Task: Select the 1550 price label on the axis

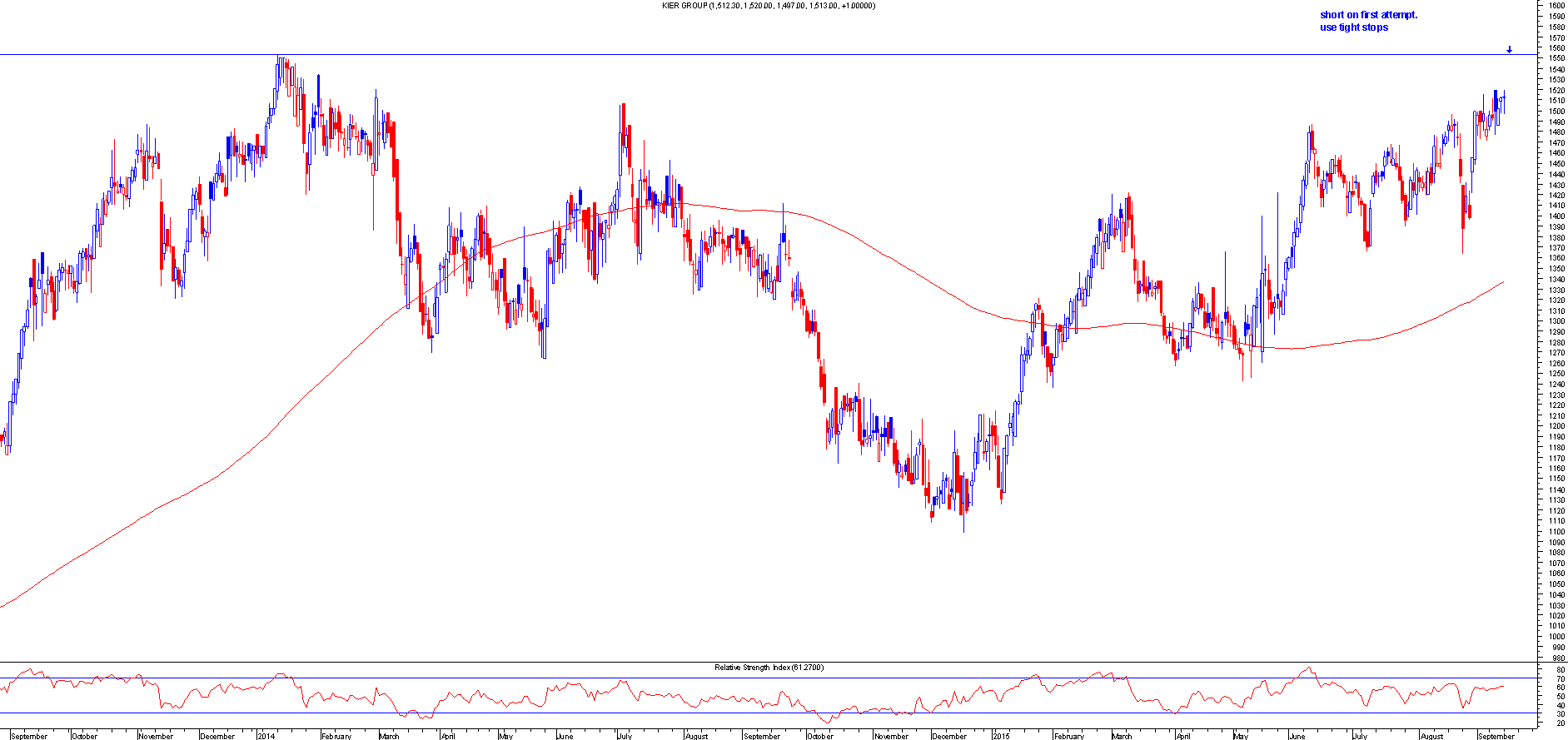Action: click(1556, 58)
